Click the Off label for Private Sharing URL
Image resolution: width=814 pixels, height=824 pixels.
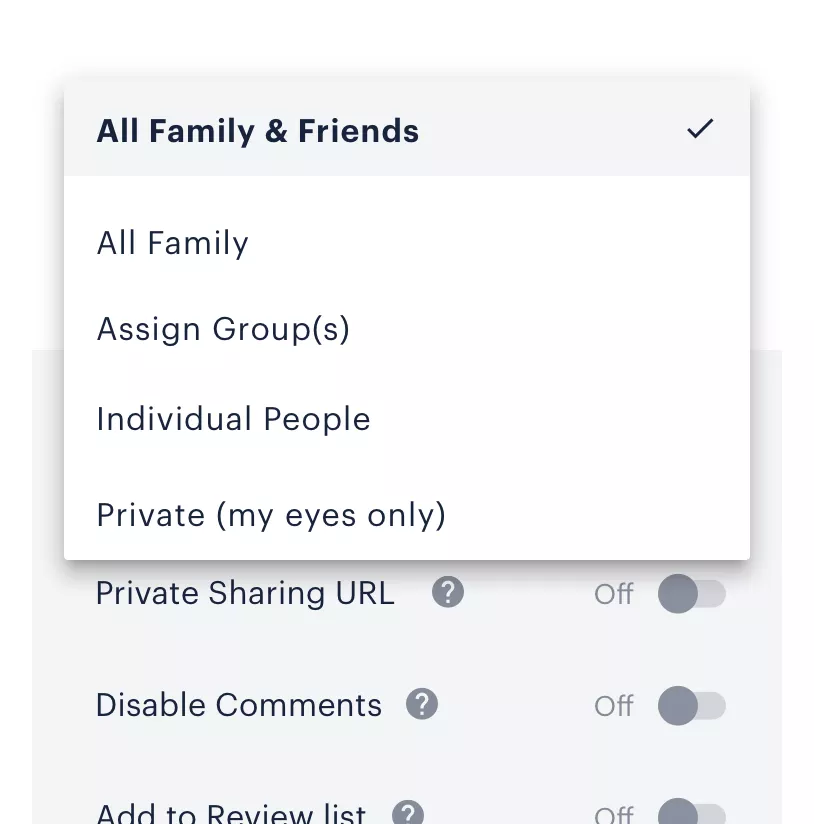(x=614, y=594)
